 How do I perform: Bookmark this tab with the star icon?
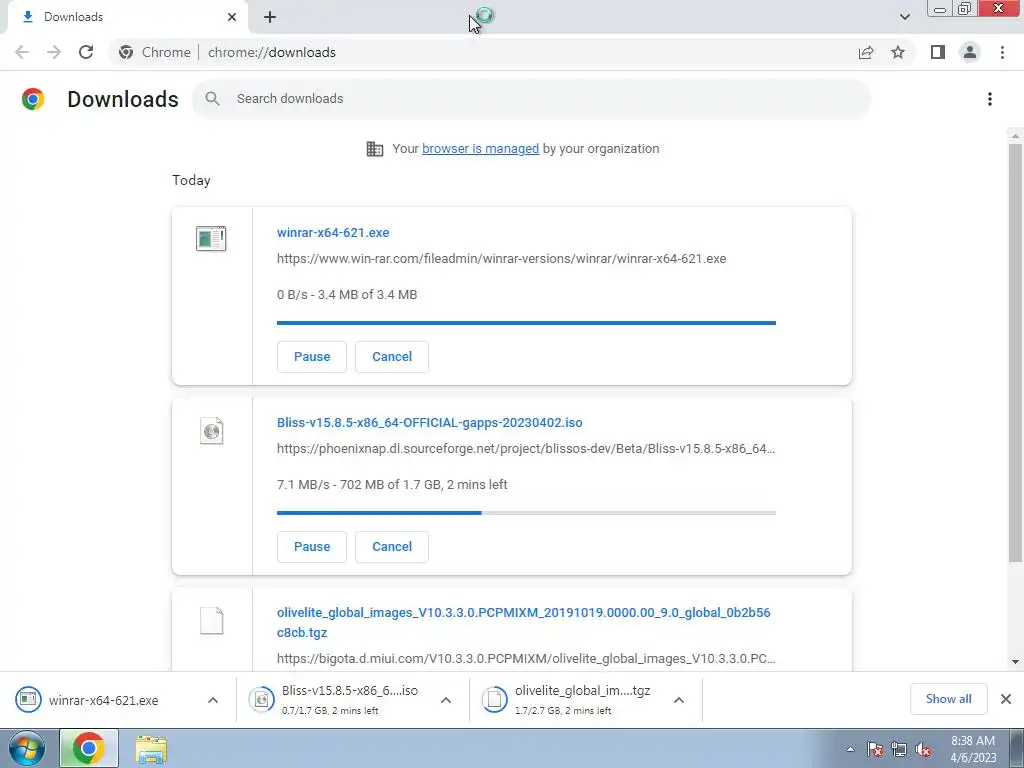(x=898, y=52)
